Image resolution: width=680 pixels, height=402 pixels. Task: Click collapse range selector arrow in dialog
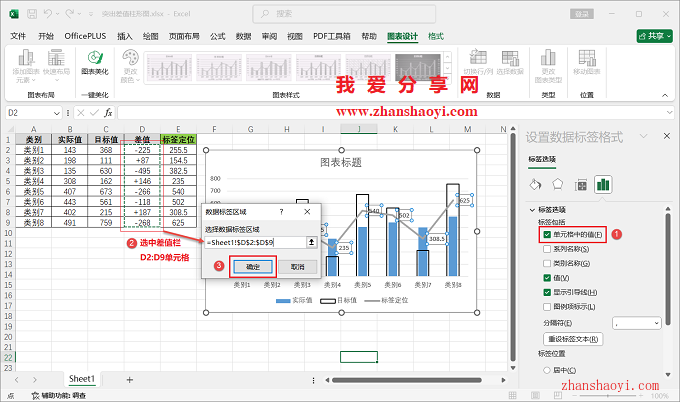tap(311, 242)
